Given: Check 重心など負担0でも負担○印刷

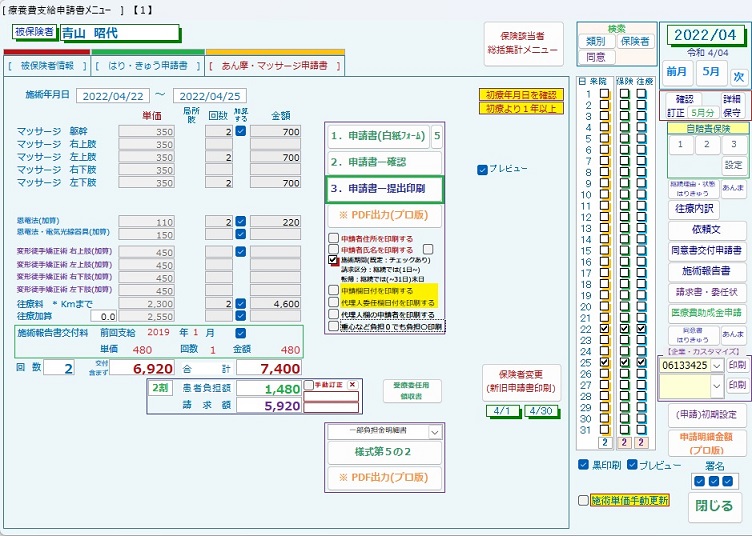Looking at the screenshot, I should pyautogui.click(x=333, y=326).
